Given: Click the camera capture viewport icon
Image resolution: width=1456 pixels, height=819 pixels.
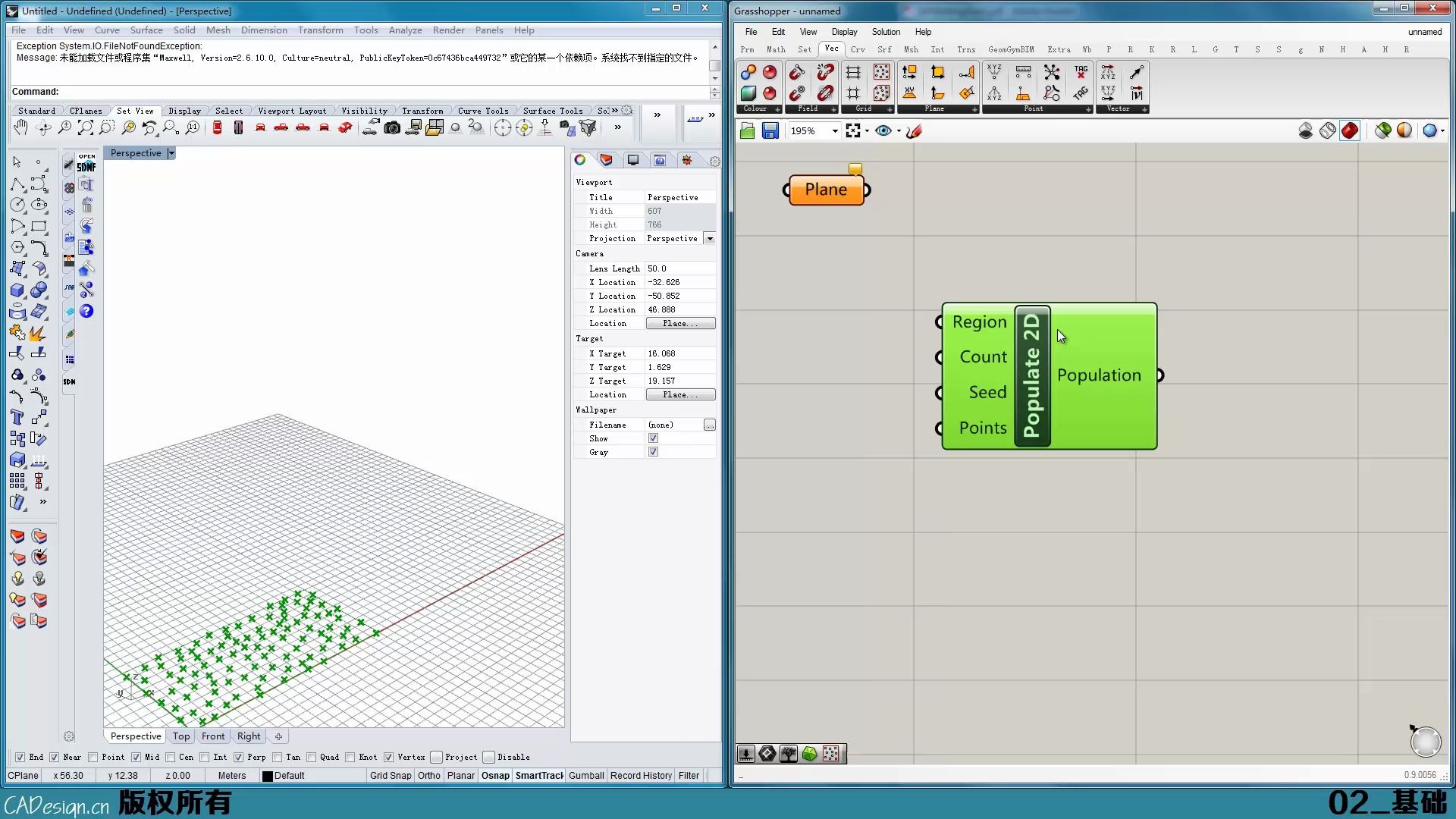Looking at the screenshot, I should (391, 128).
